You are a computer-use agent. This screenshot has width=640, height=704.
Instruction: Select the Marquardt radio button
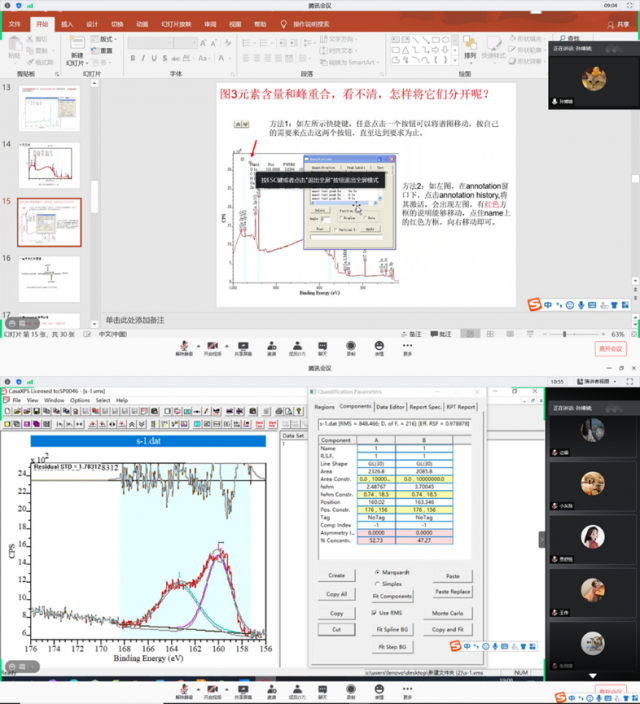coord(377,572)
